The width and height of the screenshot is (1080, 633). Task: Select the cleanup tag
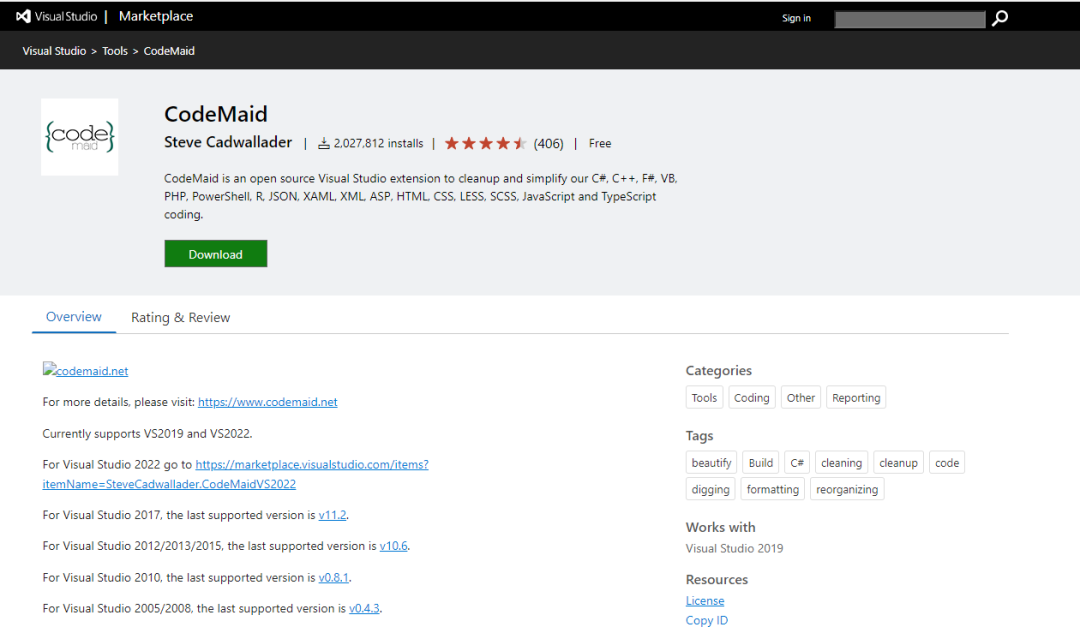[x=898, y=462]
